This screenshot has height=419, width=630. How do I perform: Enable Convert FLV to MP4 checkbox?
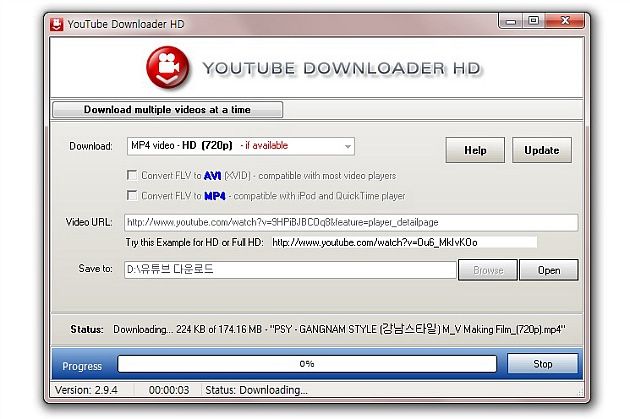[132, 195]
